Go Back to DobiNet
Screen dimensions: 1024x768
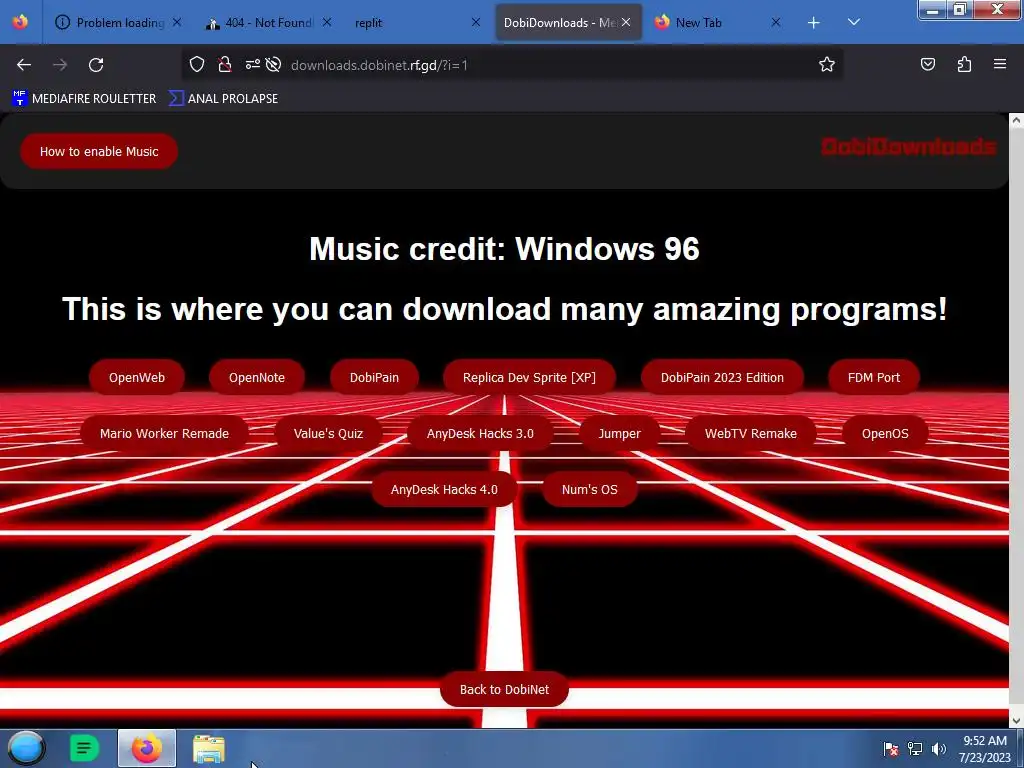pos(504,690)
